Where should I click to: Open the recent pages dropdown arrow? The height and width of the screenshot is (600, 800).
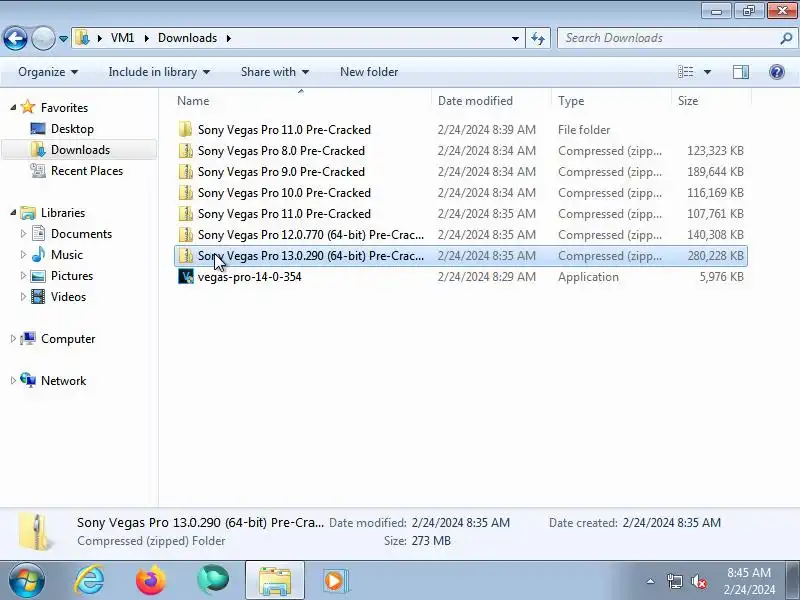63,39
